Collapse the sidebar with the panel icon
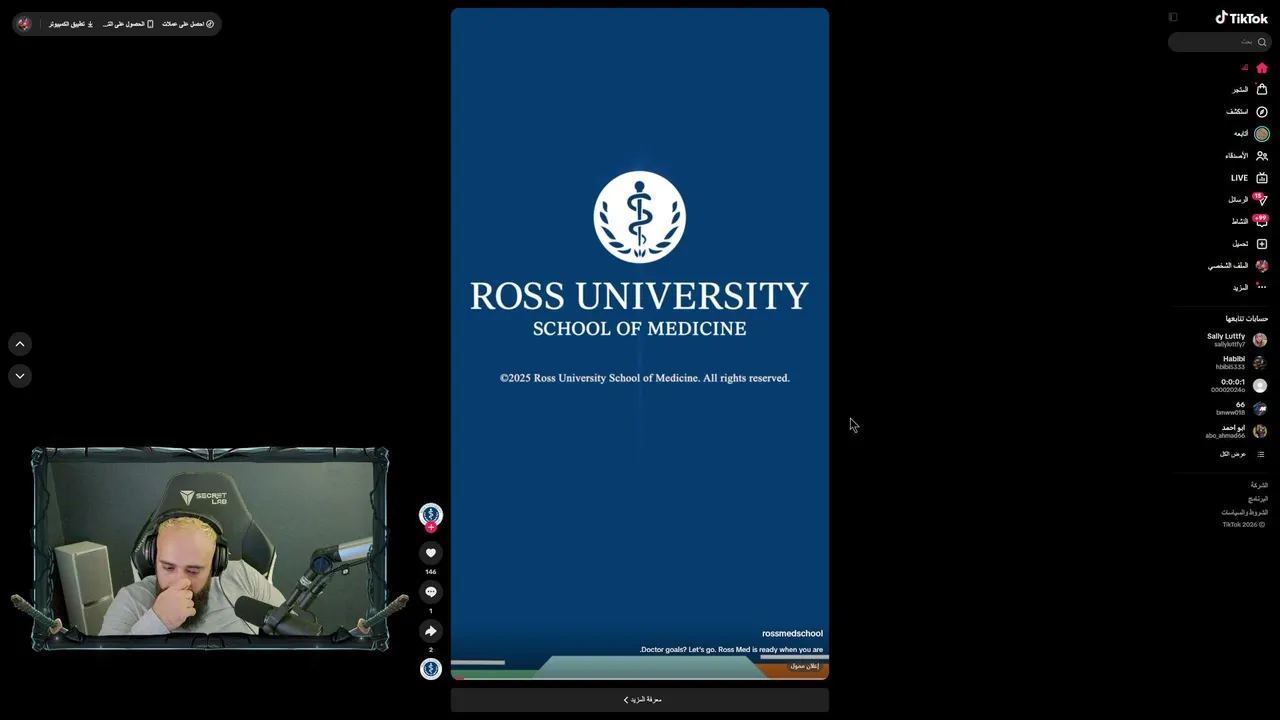 [x=1173, y=17]
